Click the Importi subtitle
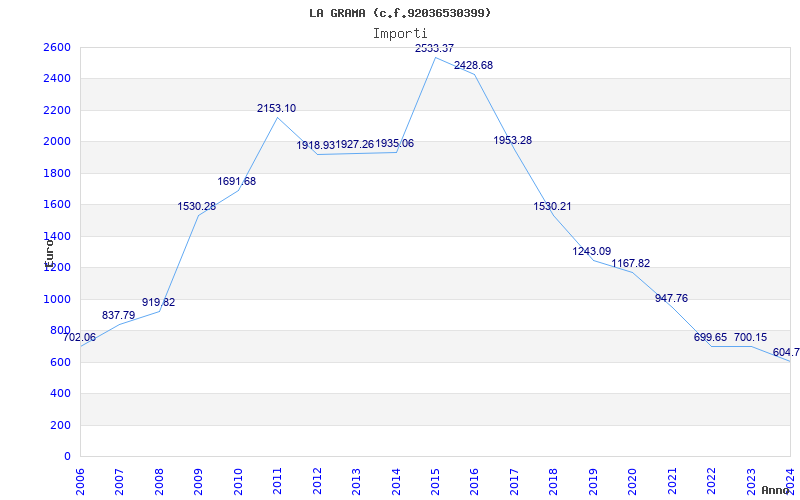This screenshot has width=800, height=500. (400, 34)
